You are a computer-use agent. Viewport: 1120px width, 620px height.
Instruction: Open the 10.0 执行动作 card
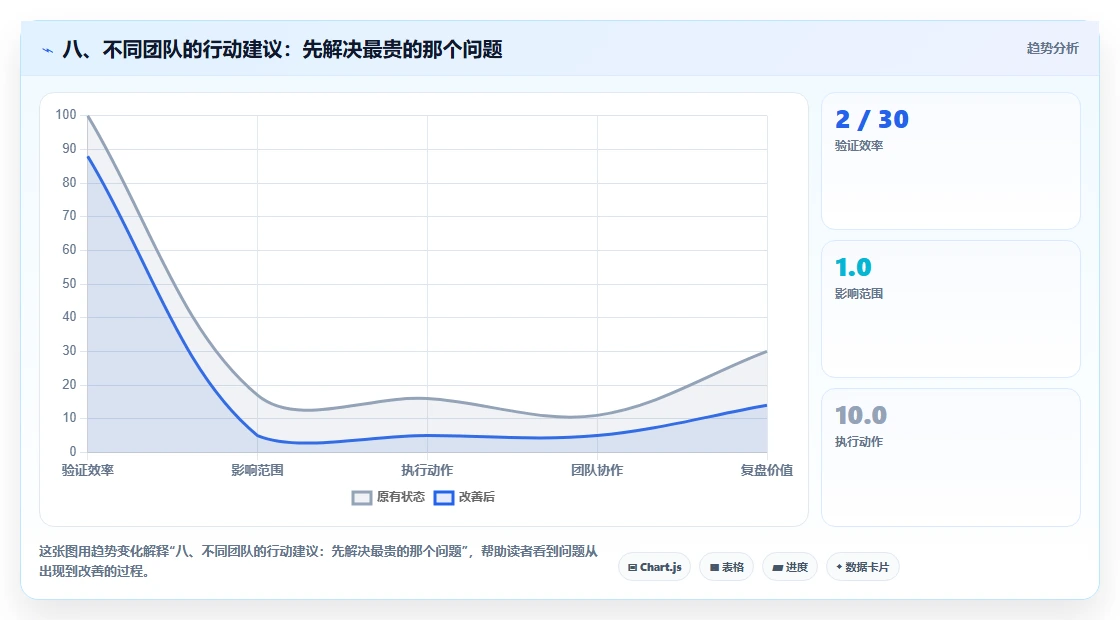point(951,457)
